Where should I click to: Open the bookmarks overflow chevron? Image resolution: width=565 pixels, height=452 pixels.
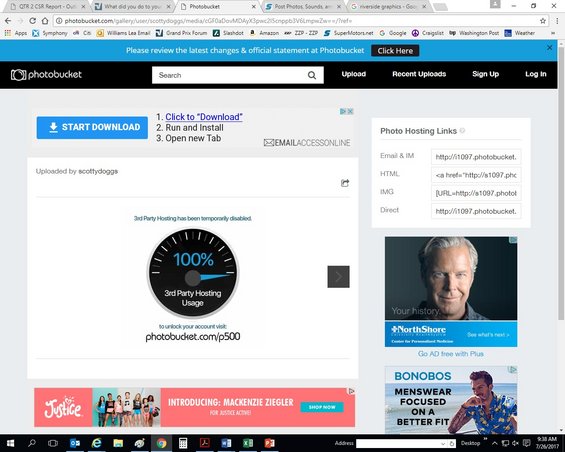click(553, 33)
